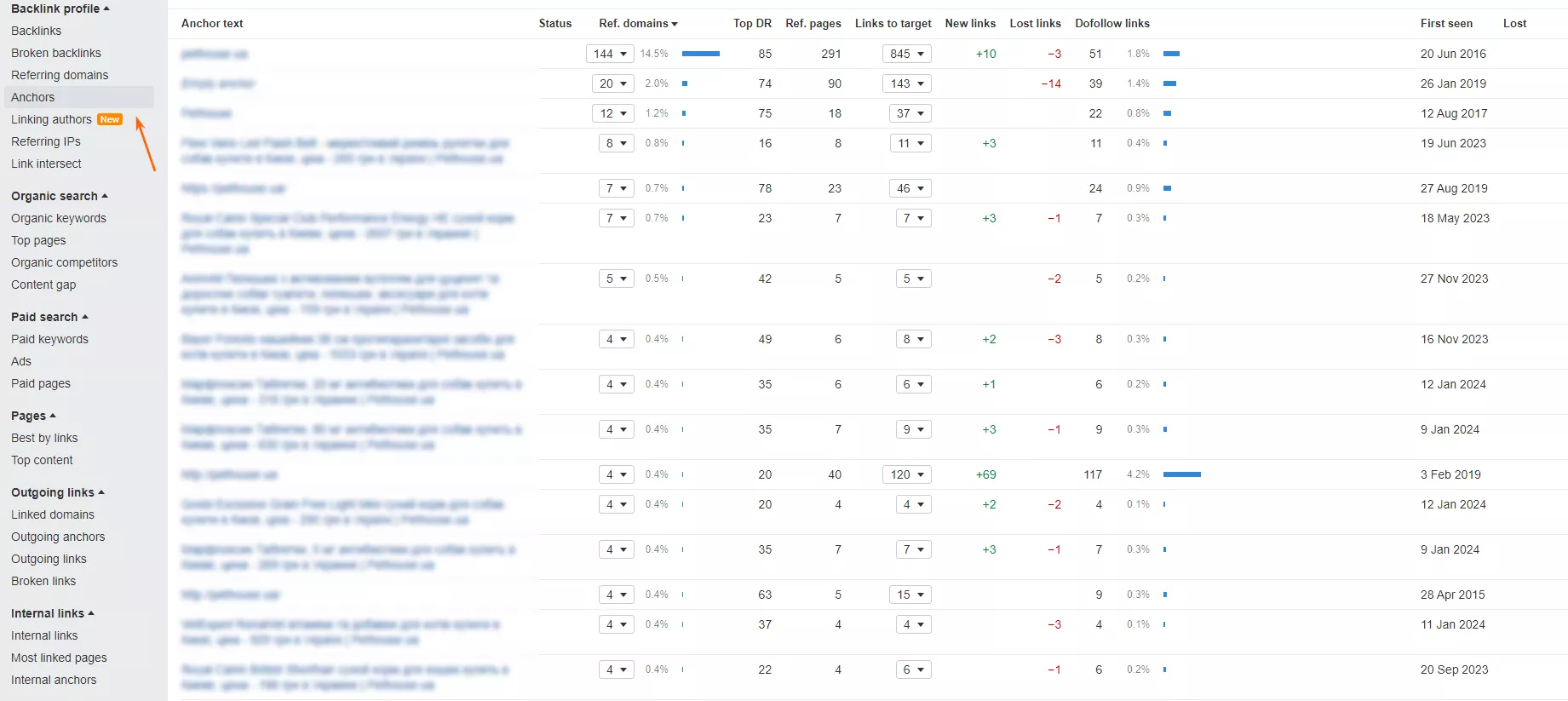The image size is (1568, 701).
Task: Sort by Lost links column
Action: point(1036,24)
